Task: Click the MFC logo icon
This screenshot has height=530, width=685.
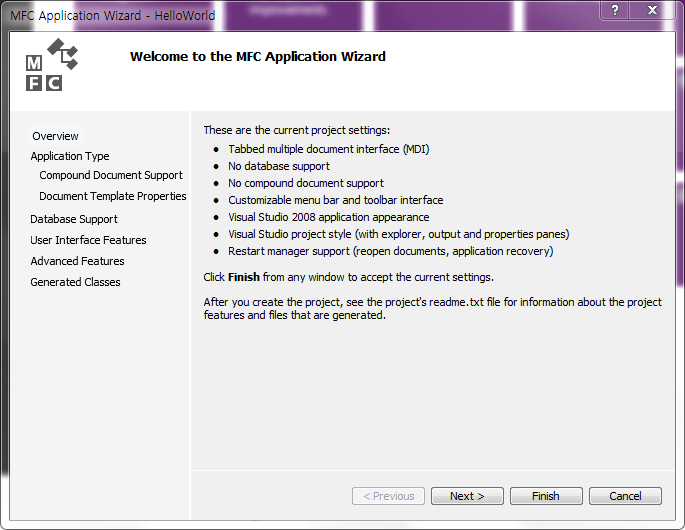Action: [52, 65]
